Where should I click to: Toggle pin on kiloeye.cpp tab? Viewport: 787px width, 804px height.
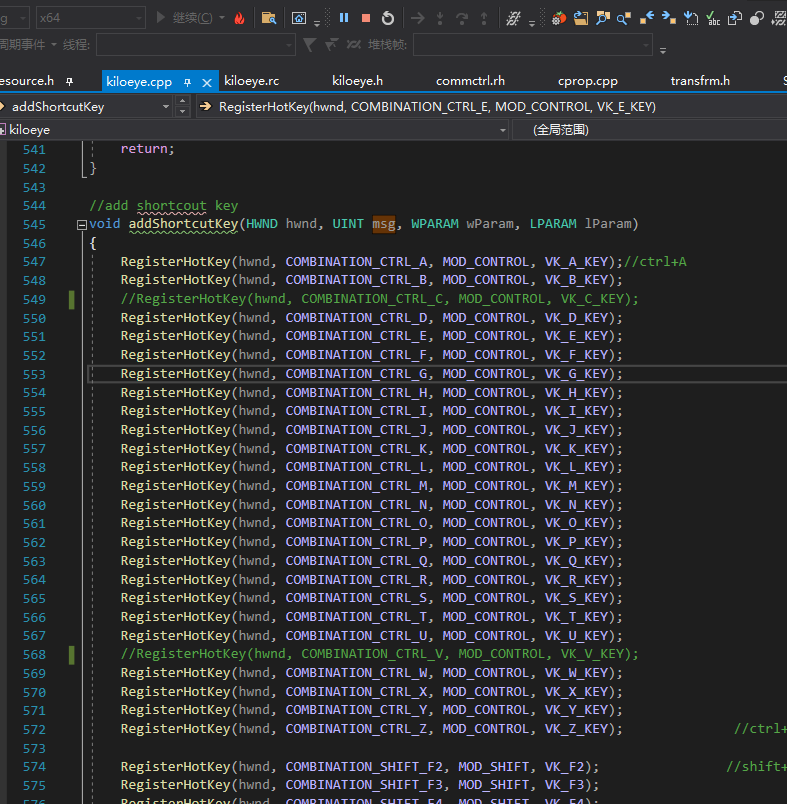pyautogui.click(x=188, y=82)
